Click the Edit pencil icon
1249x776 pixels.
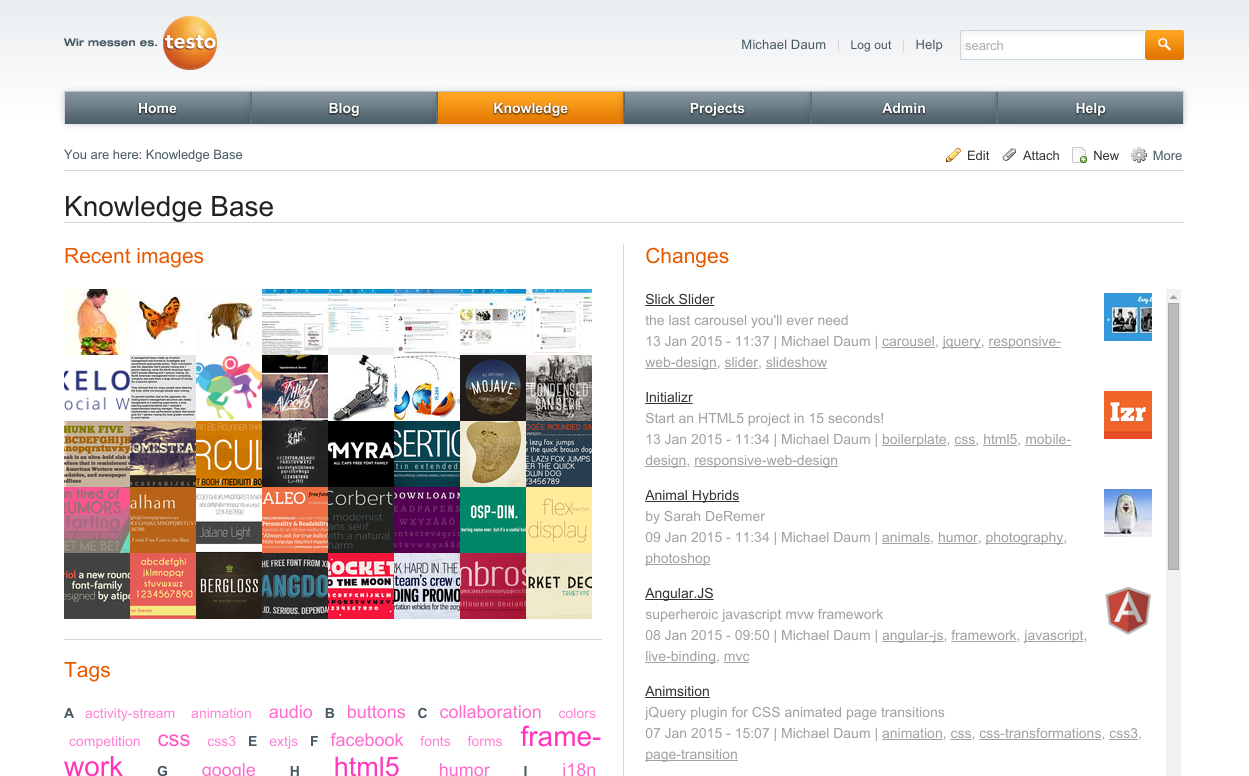(953, 155)
